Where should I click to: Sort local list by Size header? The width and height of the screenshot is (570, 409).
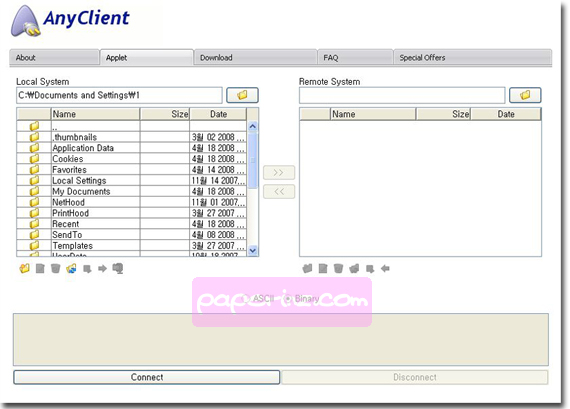(x=165, y=114)
